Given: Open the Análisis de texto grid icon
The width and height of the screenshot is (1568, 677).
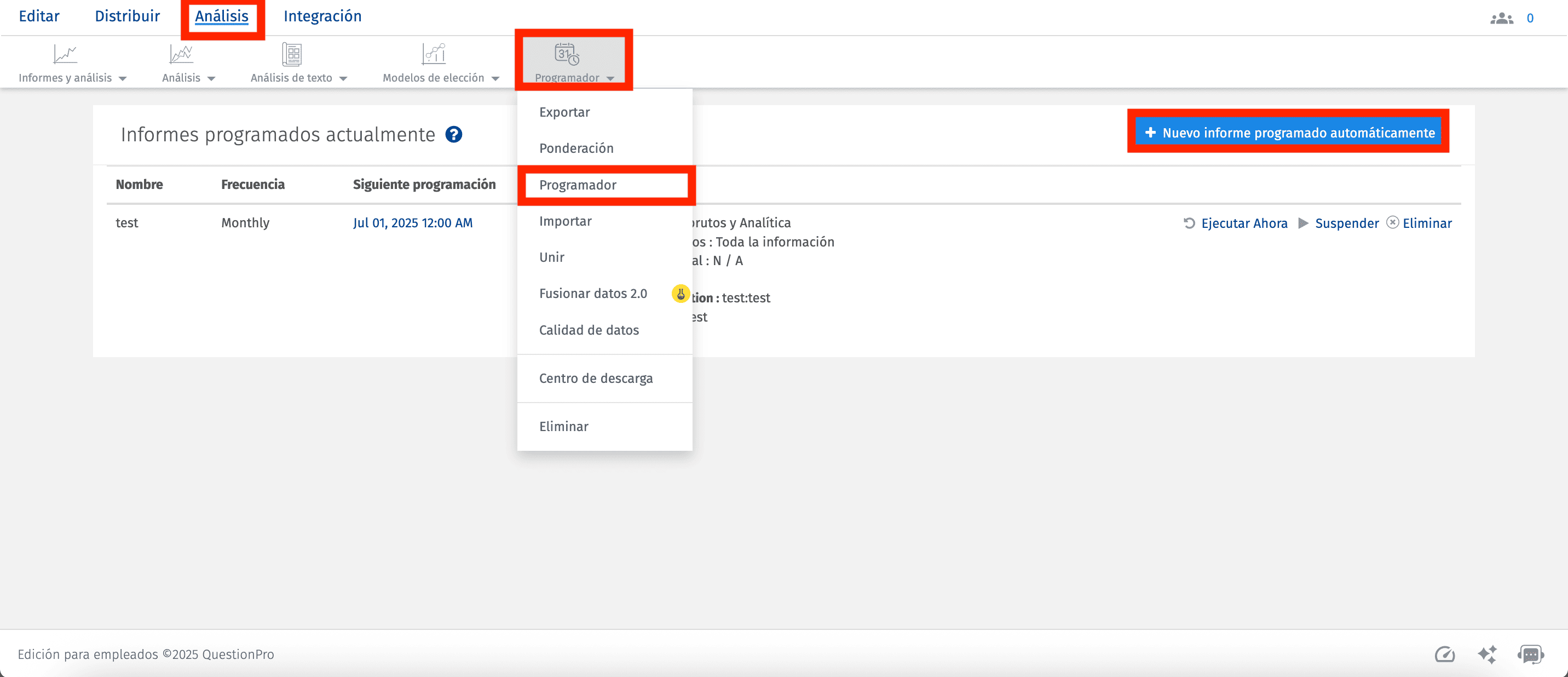Looking at the screenshot, I should [292, 54].
